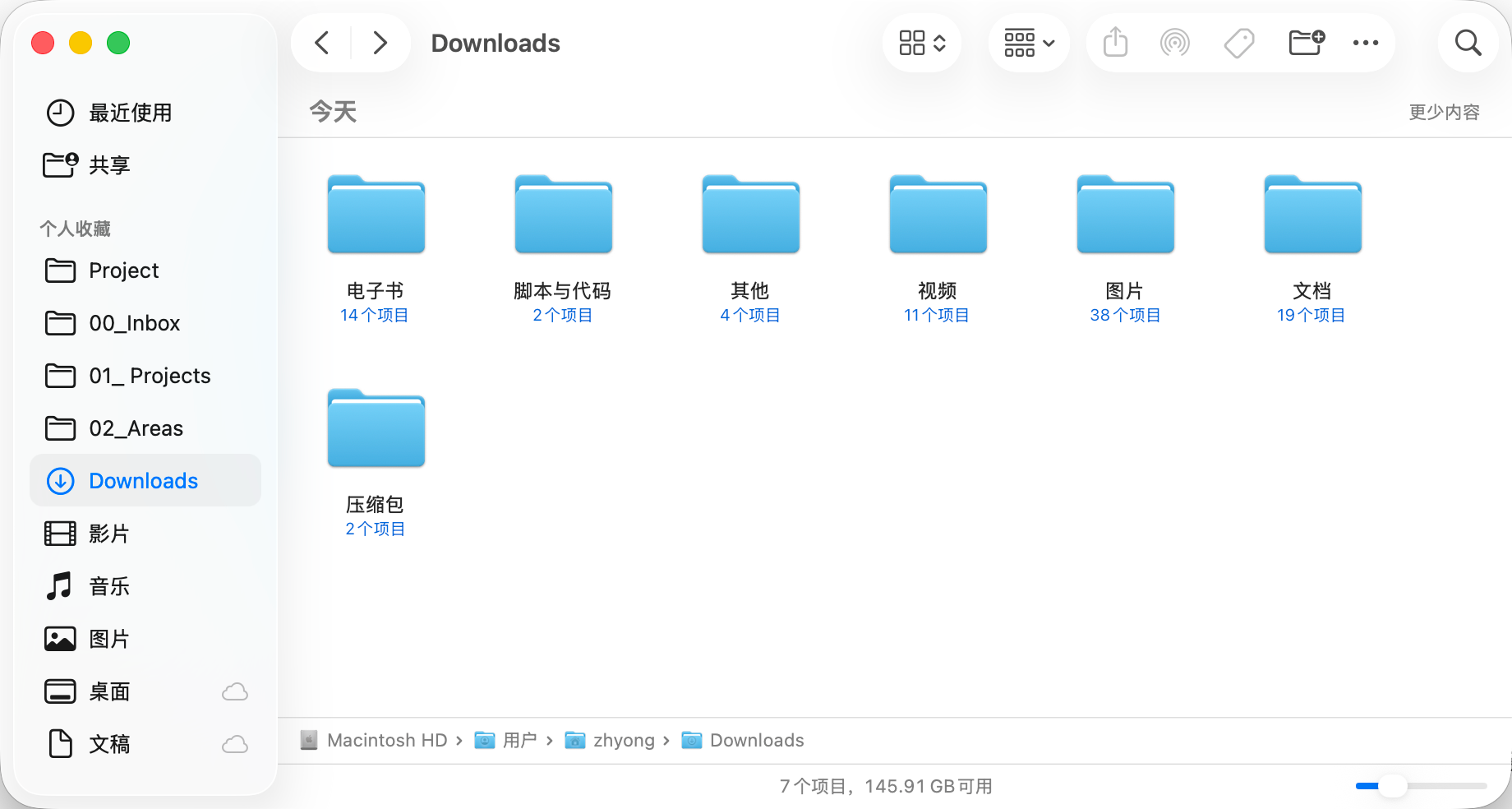Click the green full-screen window button
The image size is (1512, 809).
pyautogui.click(x=118, y=43)
